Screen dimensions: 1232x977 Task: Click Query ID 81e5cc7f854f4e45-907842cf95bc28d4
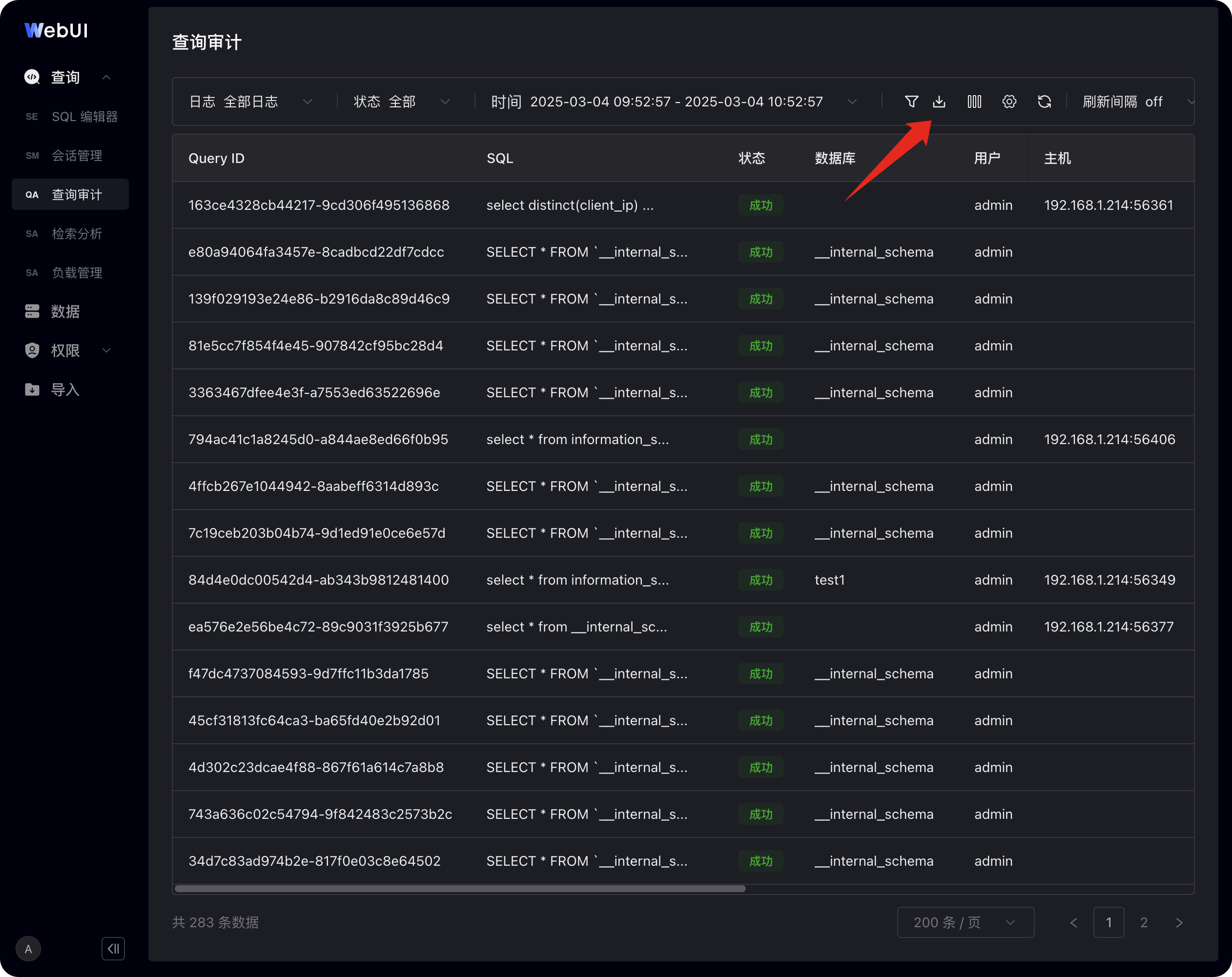pyautogui.click(x=315, y=346)
